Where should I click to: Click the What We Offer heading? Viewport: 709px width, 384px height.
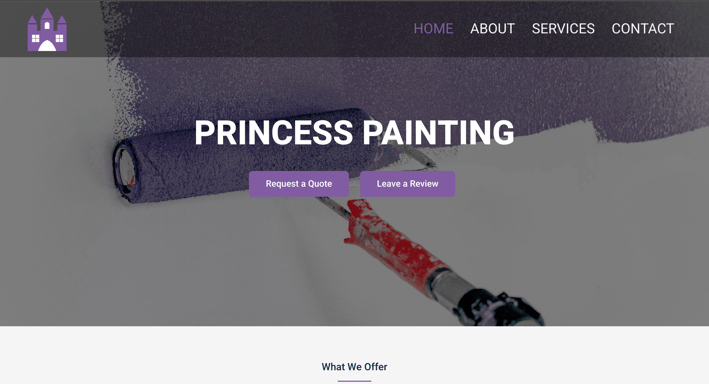(x=354, y=367)
